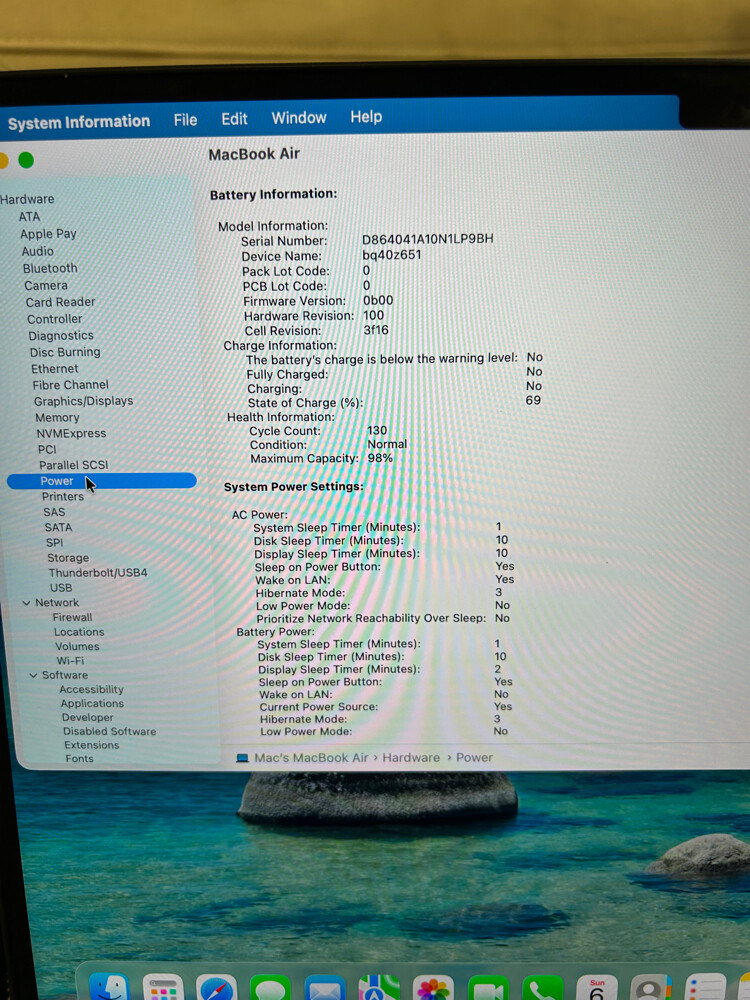Select Firewall under Network
The width and height of the screenshot is (750, 1000).
[x=73, y=617]
